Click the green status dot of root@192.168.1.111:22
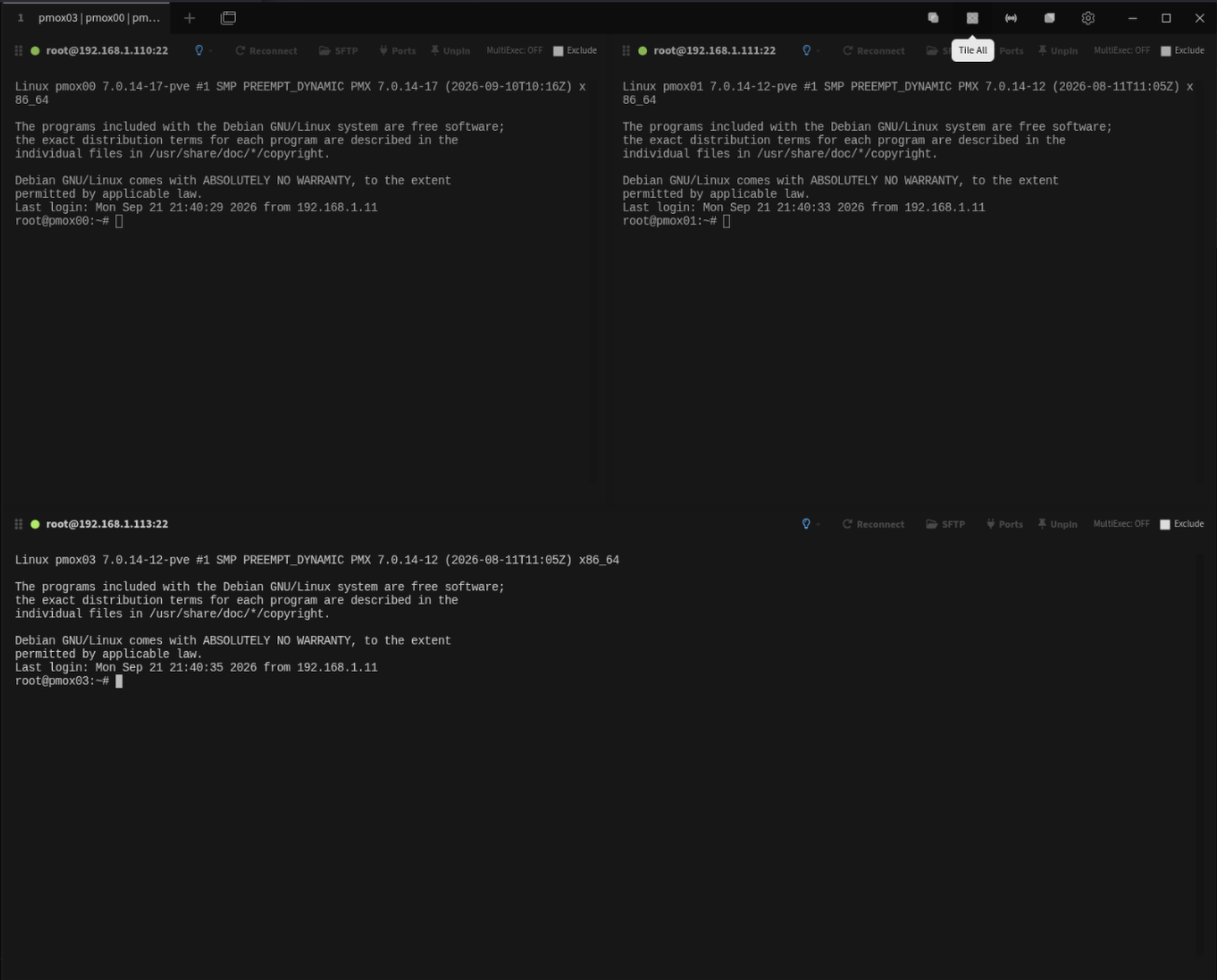This screenshot has height=980, width=1217. click(642, 50)
